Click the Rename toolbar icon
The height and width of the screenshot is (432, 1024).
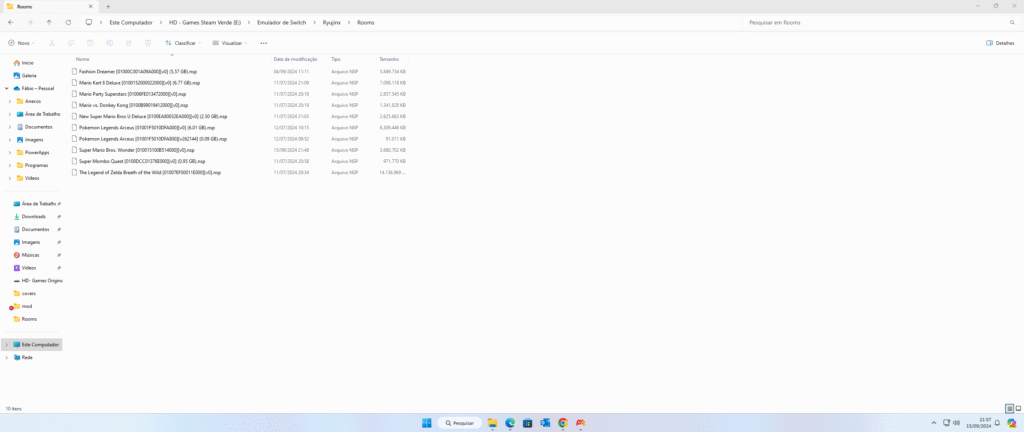point(110,43)
